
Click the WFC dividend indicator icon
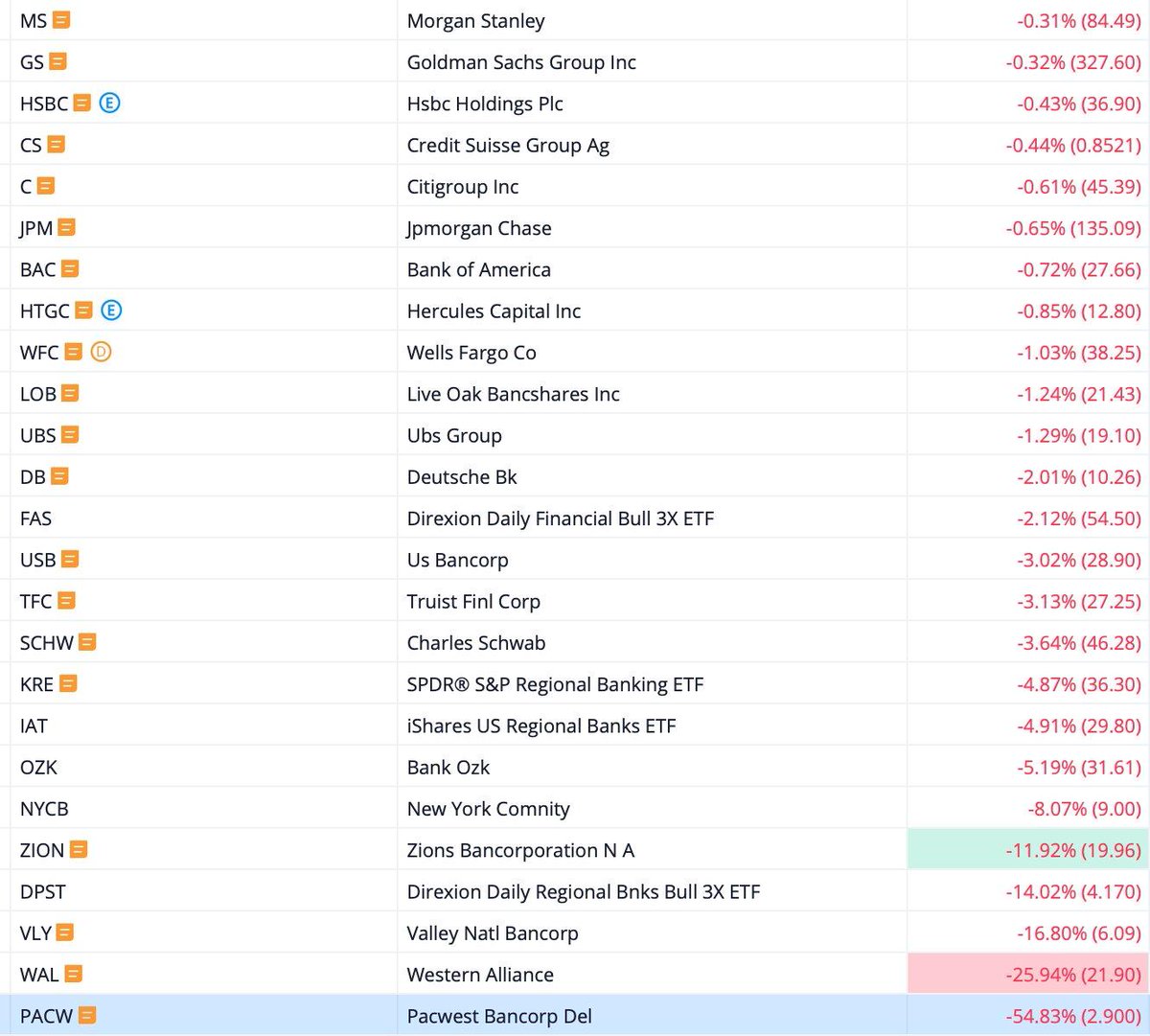(x=101, y=352)
